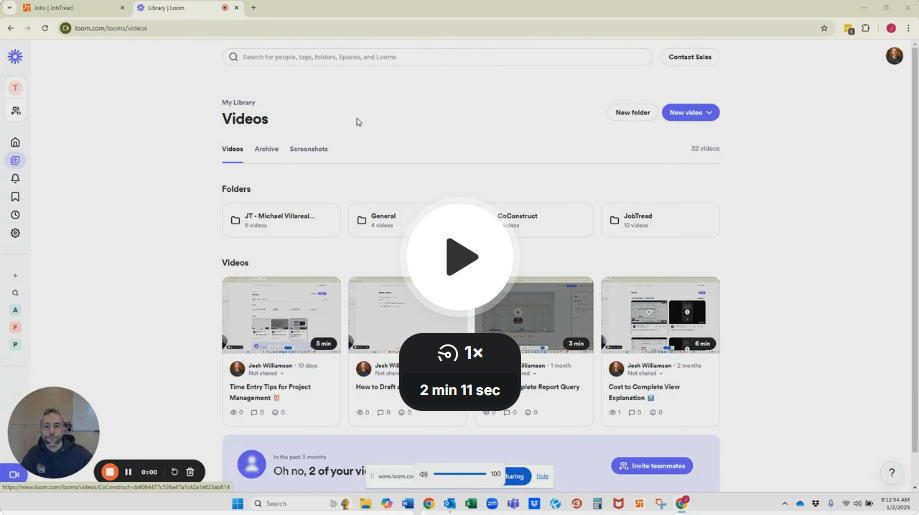The width and height of the screenshot is (919, 515).
Task: Open the Time Entry Tips video thumbnail
Action: pos(281,315)
